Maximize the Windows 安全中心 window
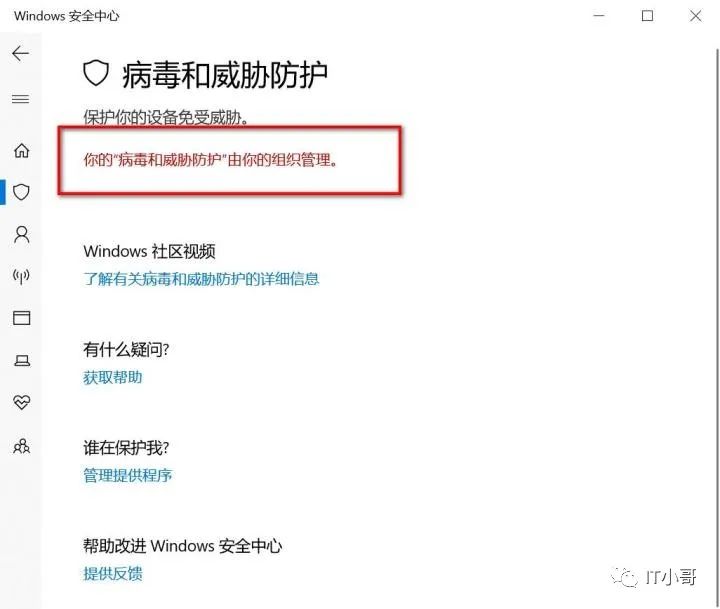The image size is (720, 609). tap(647, 16)
